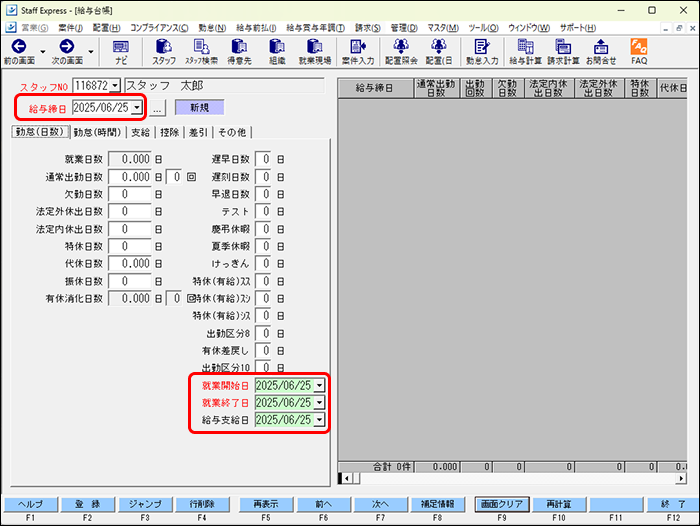Screen dimensions: 700x526
Task: Open the マスタ(M) menu
Action: (x=443, y=28)
